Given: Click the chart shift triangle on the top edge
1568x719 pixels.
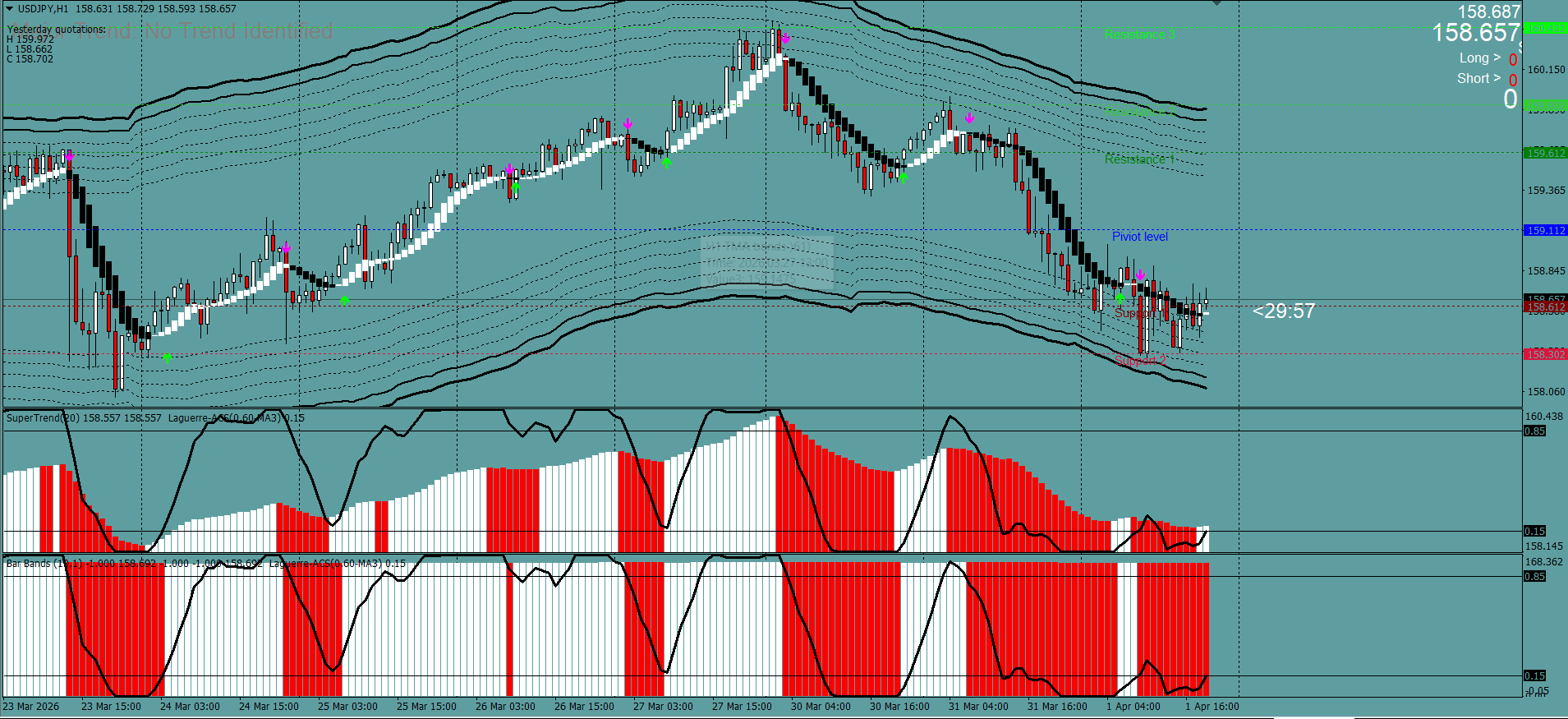Looking at the screenshot, I should (x=1217, y=3).
